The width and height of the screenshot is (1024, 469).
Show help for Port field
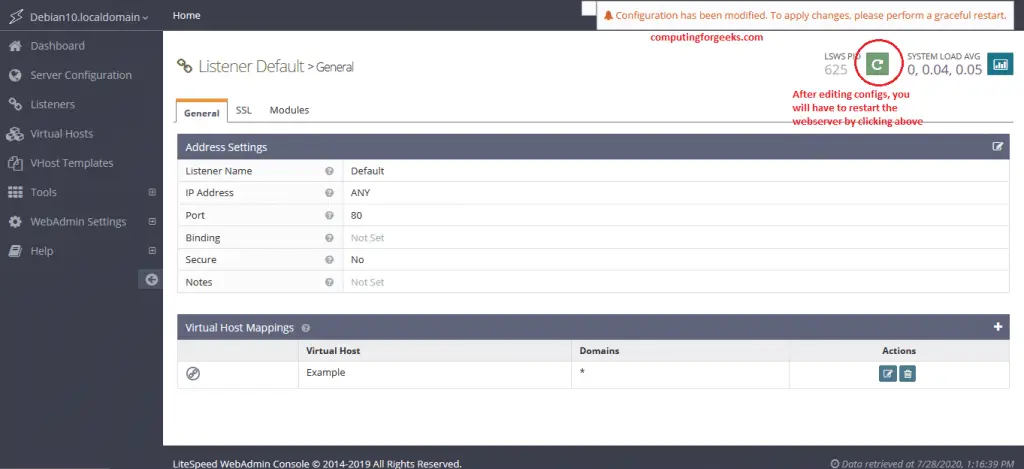[x=330, y=216]
